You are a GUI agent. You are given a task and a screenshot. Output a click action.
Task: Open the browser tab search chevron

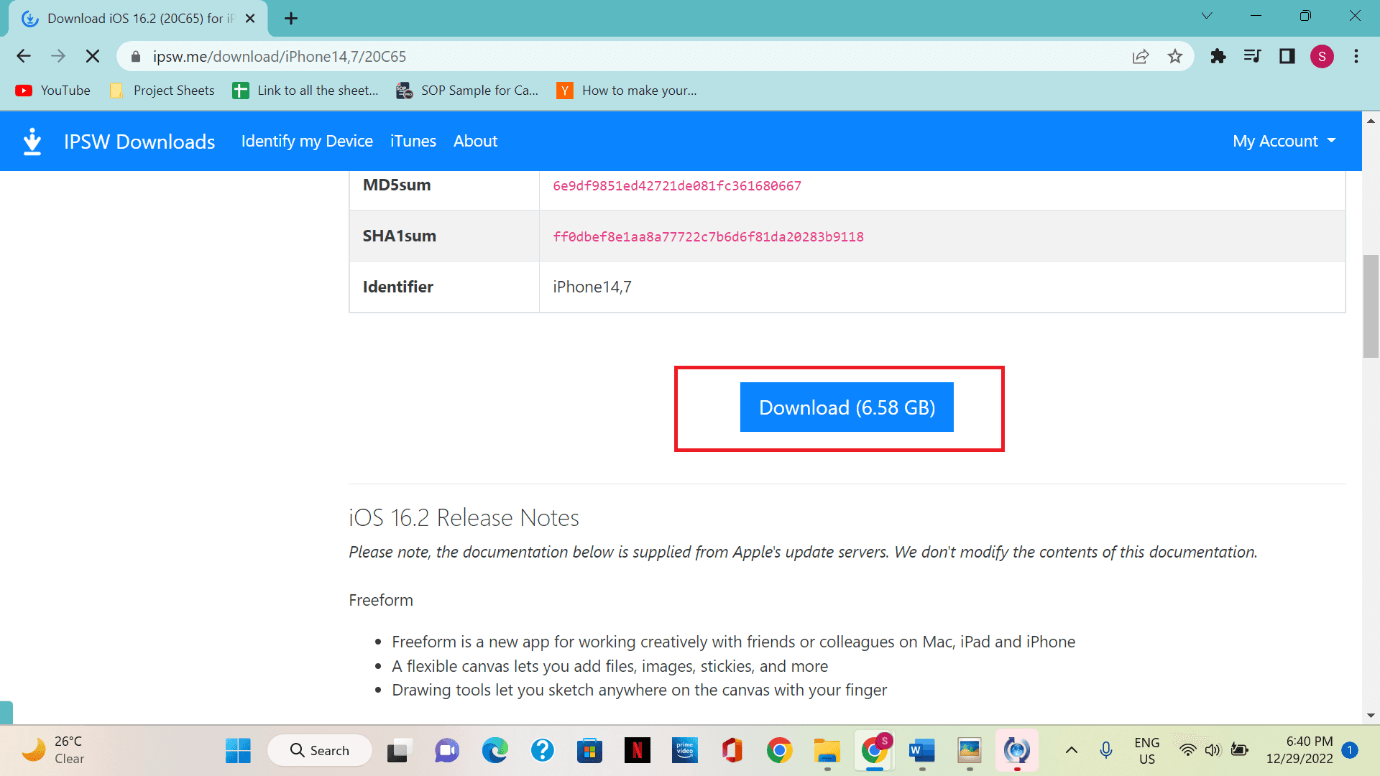click(1207, 17)
